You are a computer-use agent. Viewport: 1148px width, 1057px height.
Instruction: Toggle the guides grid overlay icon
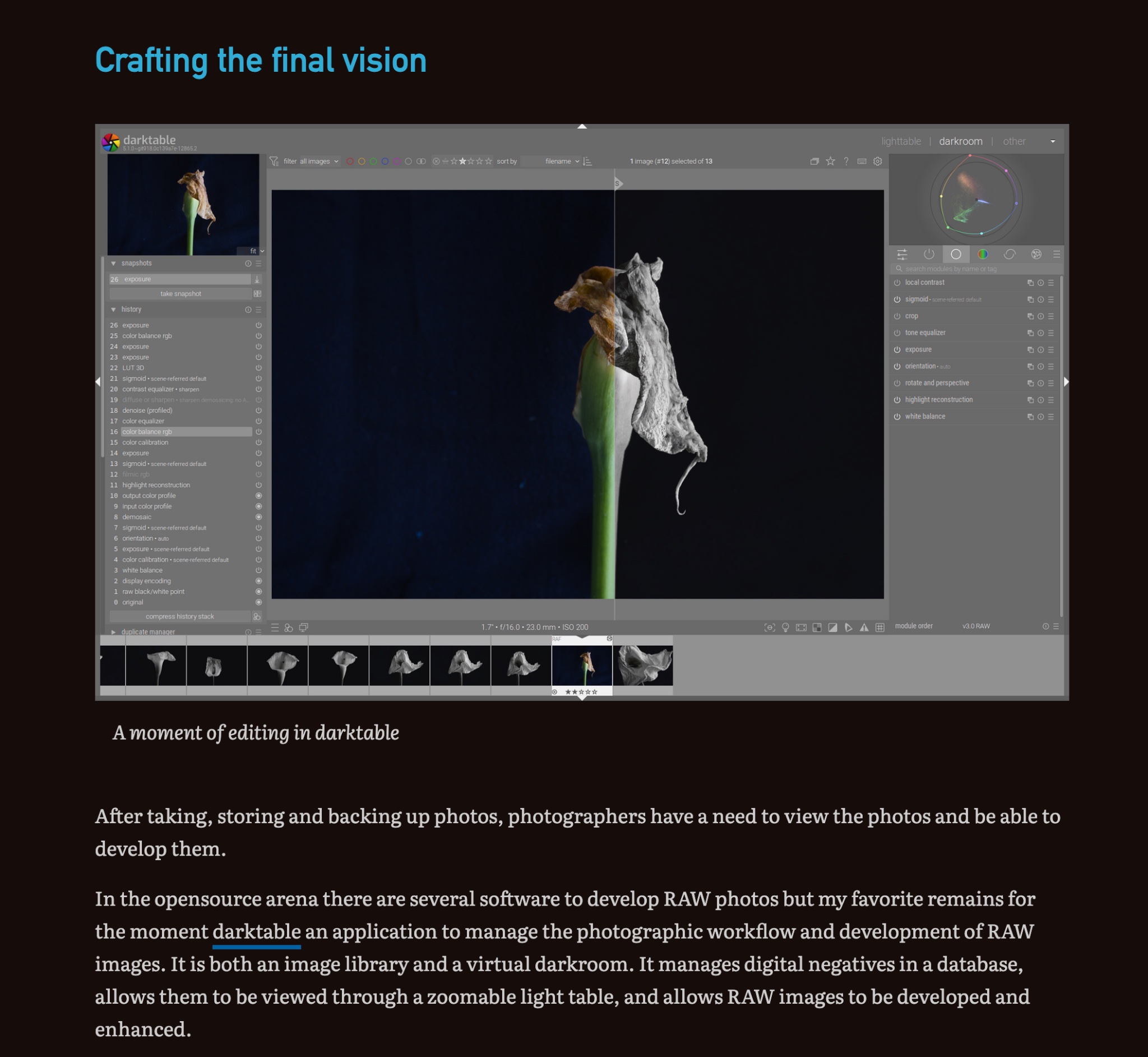tap(880, 627)
